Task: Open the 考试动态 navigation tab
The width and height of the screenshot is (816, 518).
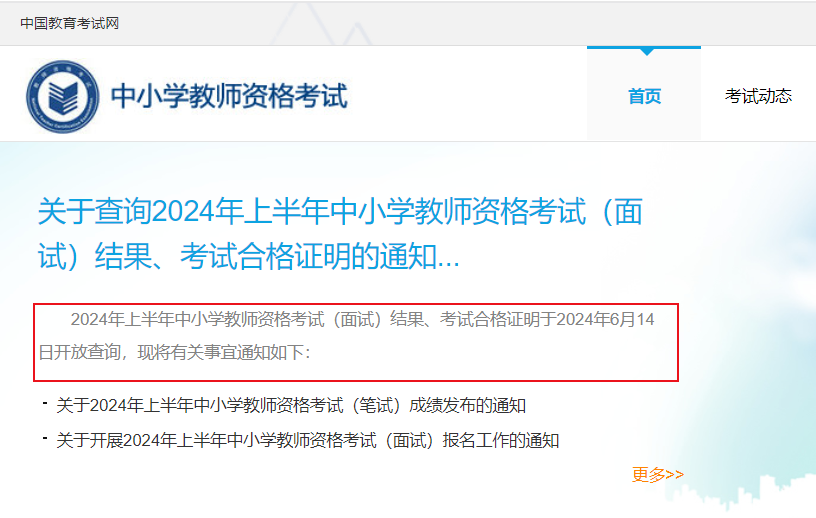Action: tap(758, 96)
